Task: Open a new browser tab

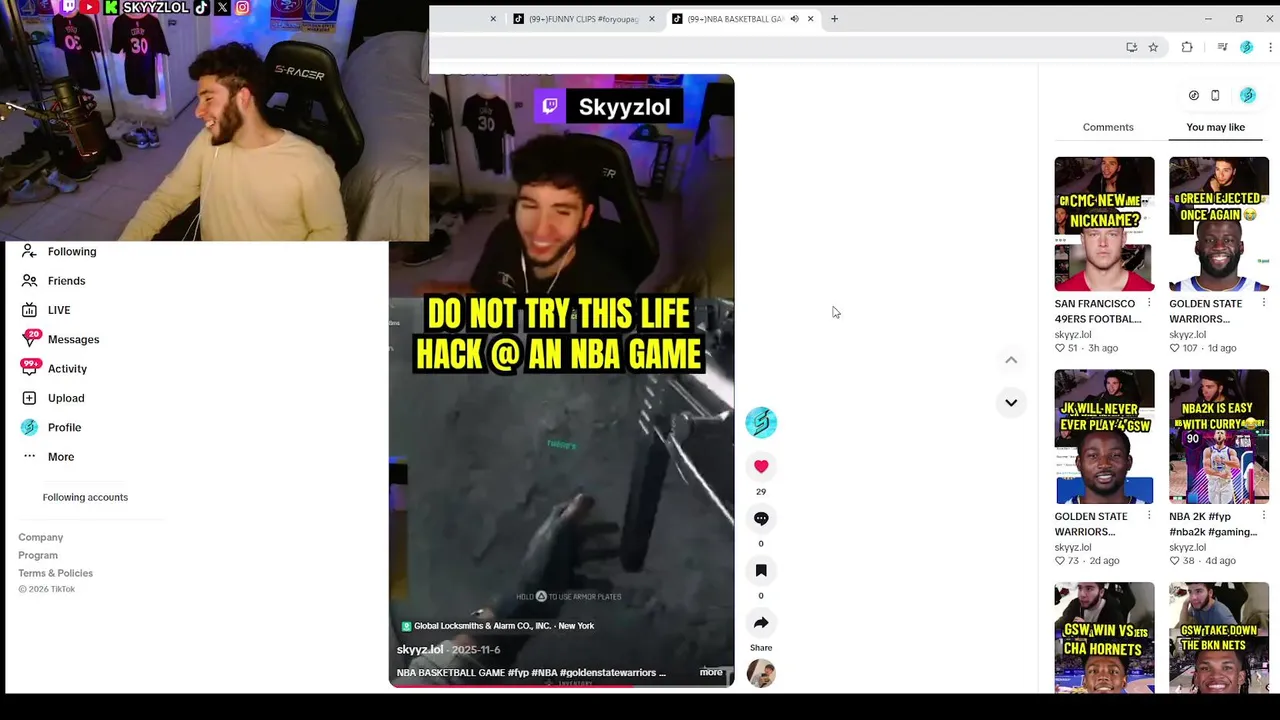Action: (x=834, y=19)
